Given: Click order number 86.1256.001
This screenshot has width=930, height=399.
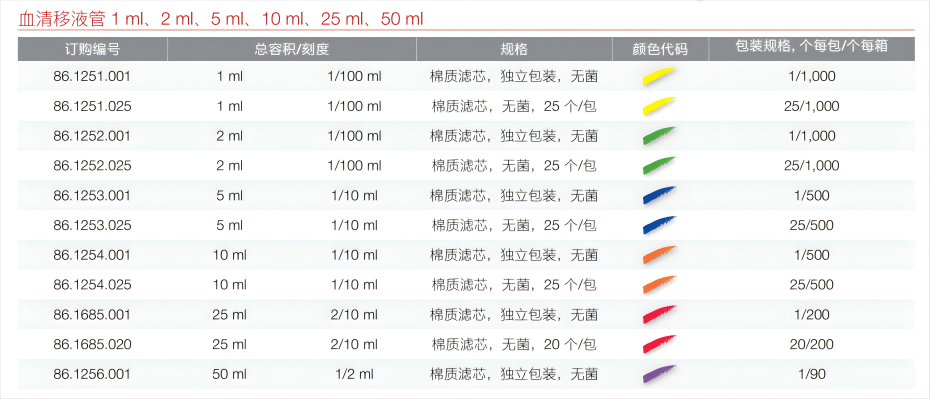Looking at the screenshot, I should pyautogui.click(x=92, y=374).
